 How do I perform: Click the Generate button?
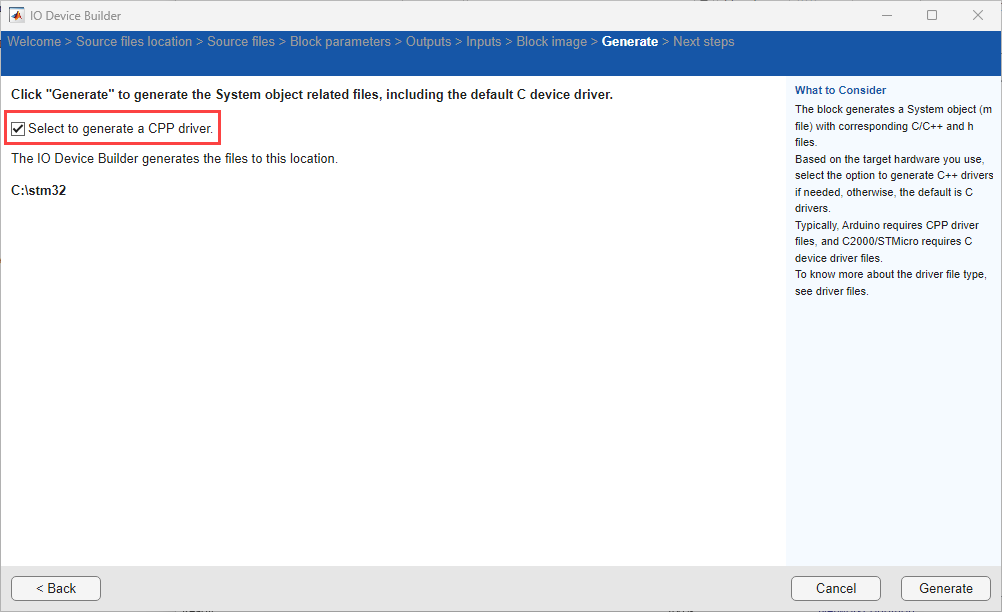point(945,588)
